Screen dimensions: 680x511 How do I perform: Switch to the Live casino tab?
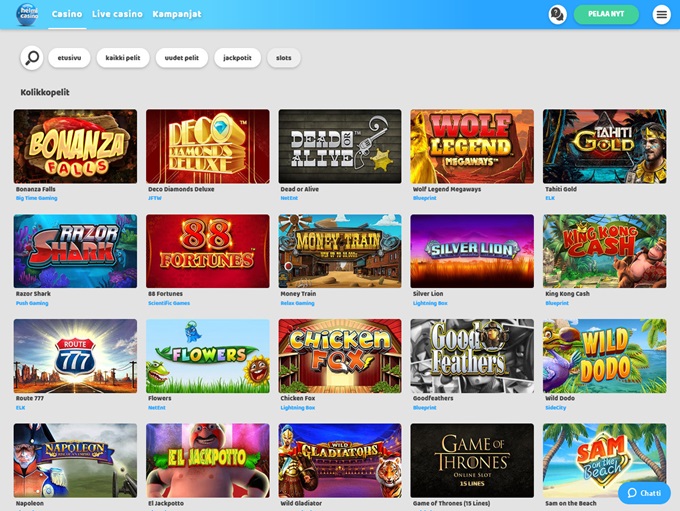117,14
